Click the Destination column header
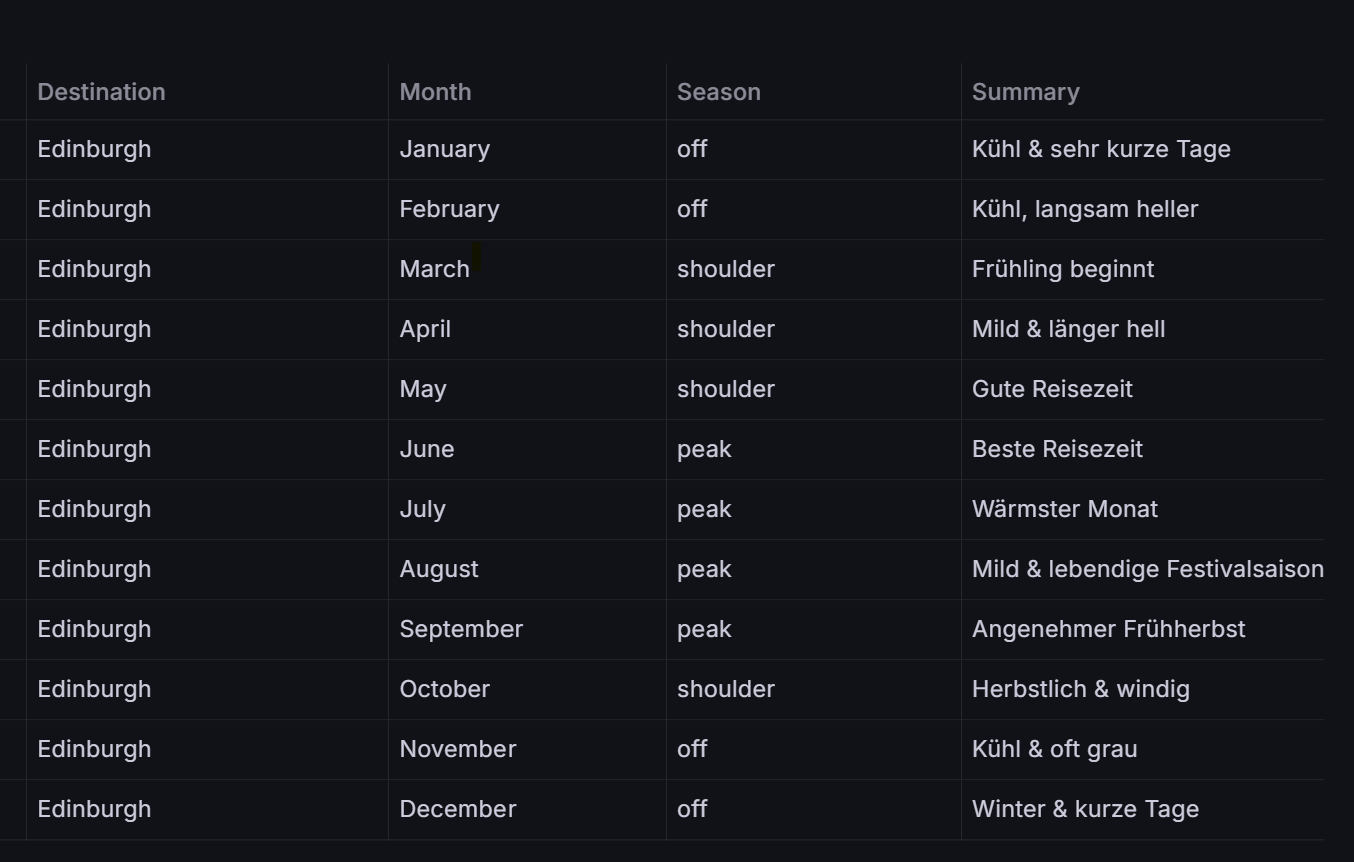 (x=101, y=92)
